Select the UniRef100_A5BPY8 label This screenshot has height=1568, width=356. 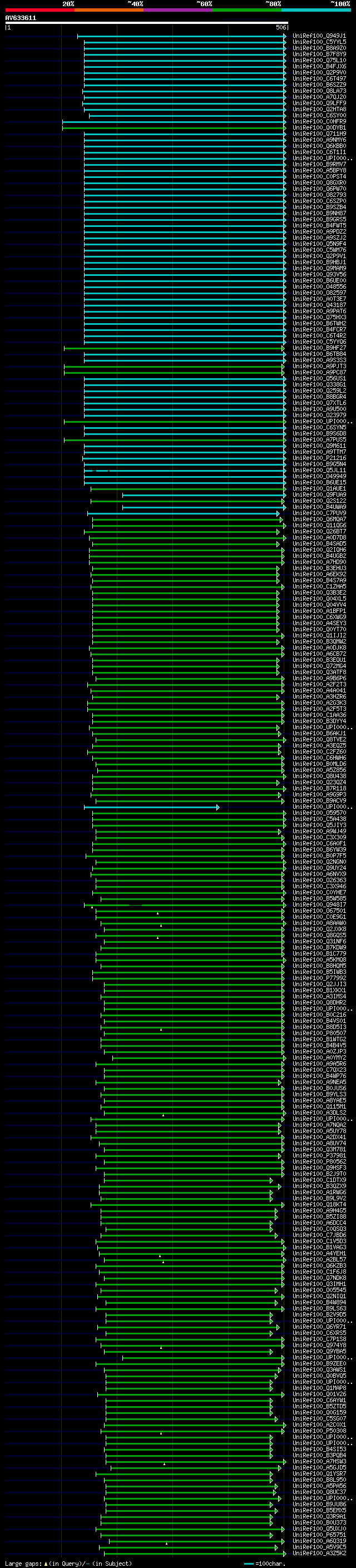[319, 170]
